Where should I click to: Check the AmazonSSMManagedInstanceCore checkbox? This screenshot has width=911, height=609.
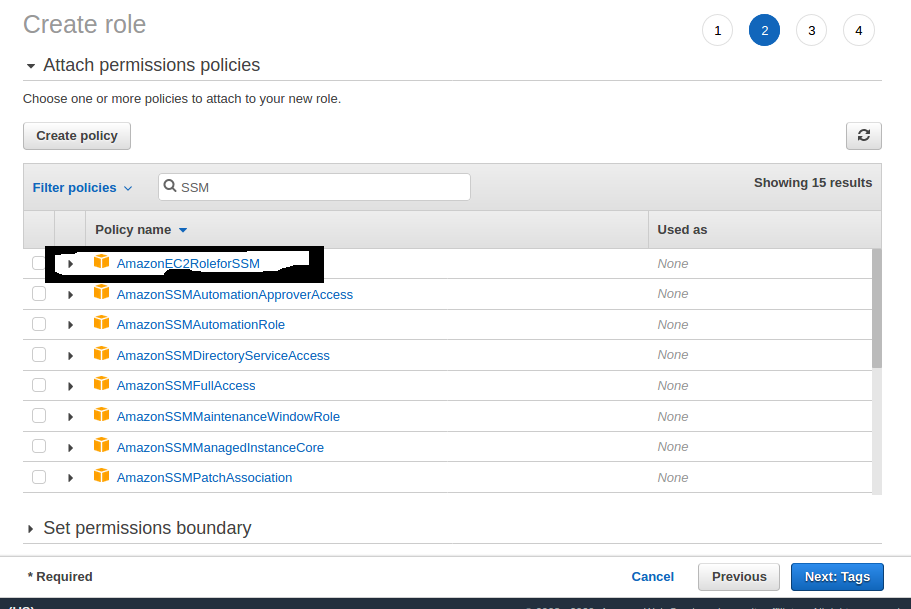coord(39,446)
